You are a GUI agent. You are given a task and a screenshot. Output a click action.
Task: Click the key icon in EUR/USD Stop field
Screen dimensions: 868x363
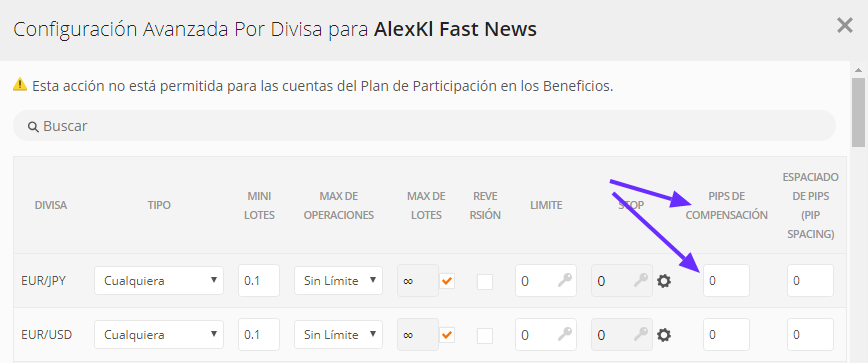point(641,334)
